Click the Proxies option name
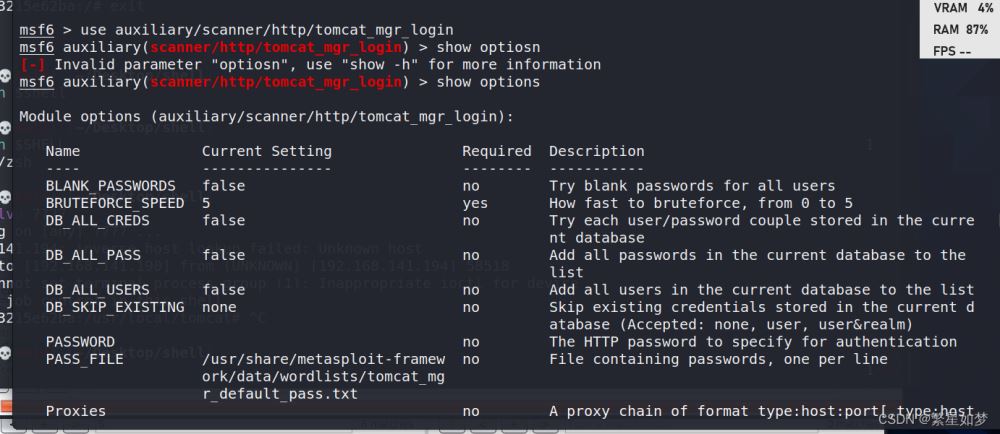The image size is (1000, 434). pos(76,411)
